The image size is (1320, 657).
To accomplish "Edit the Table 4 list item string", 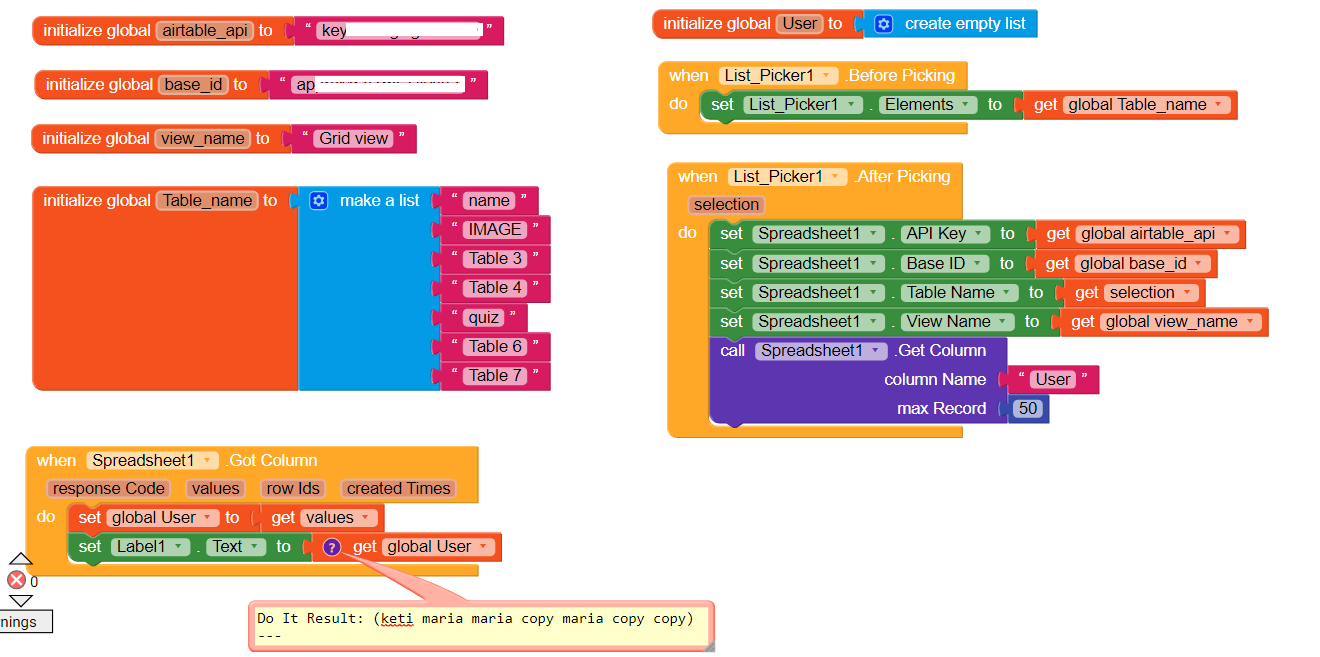I will pos(495,288).
